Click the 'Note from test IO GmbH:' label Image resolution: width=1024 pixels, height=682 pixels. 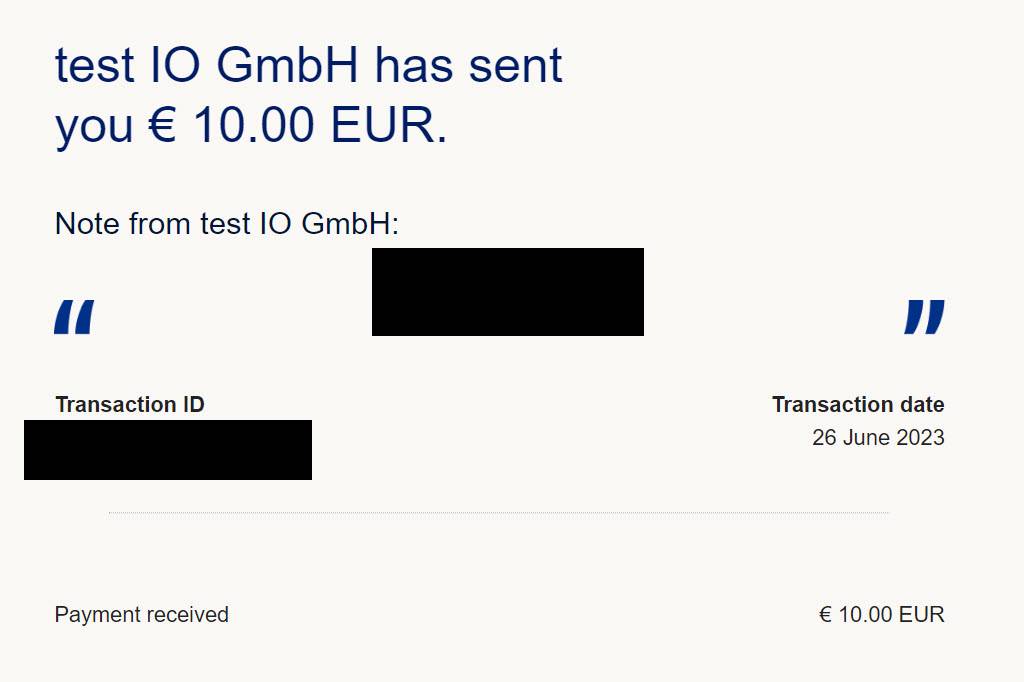point(227,223)
